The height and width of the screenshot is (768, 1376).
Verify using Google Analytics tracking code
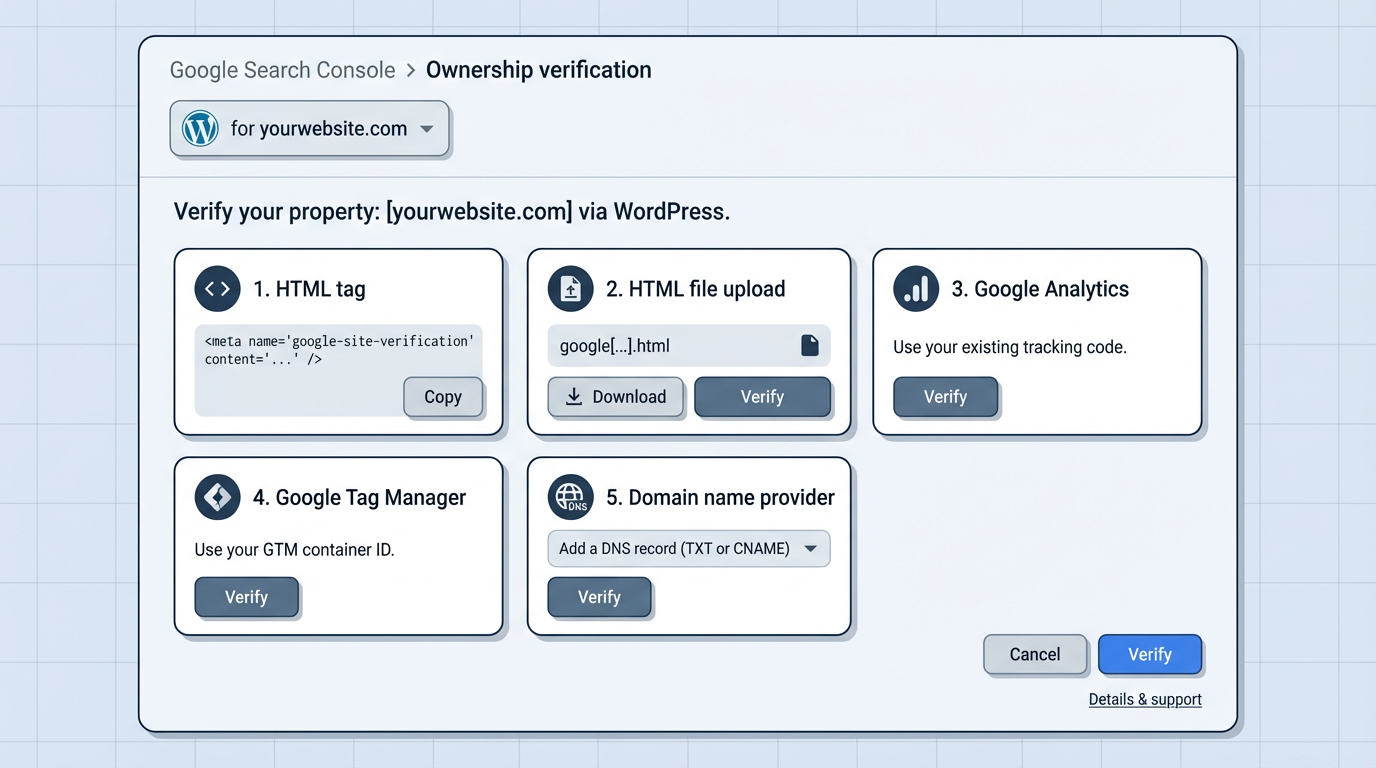click(x=945, y=397)
